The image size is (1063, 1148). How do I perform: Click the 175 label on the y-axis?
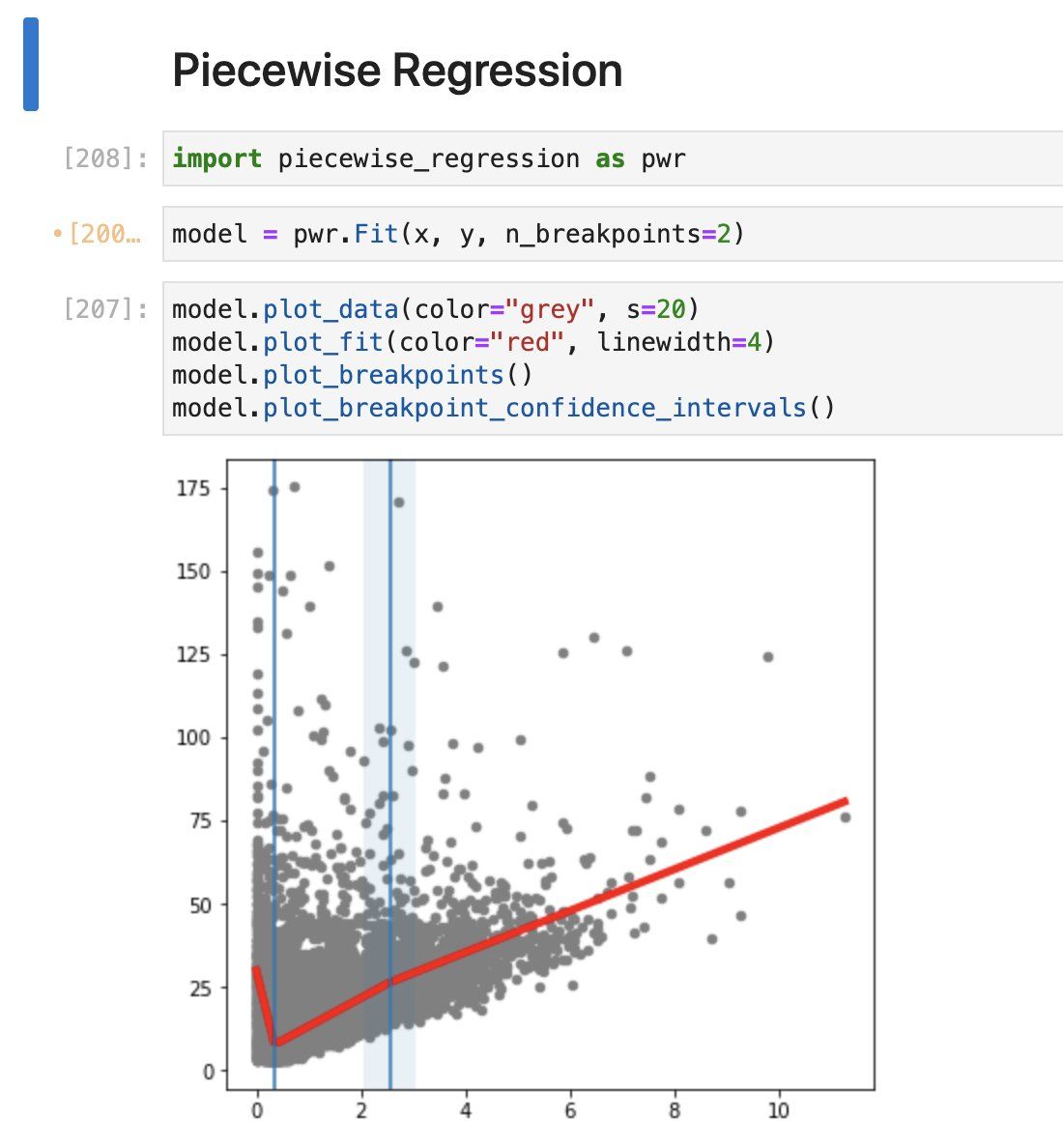[x=194, y=489]
